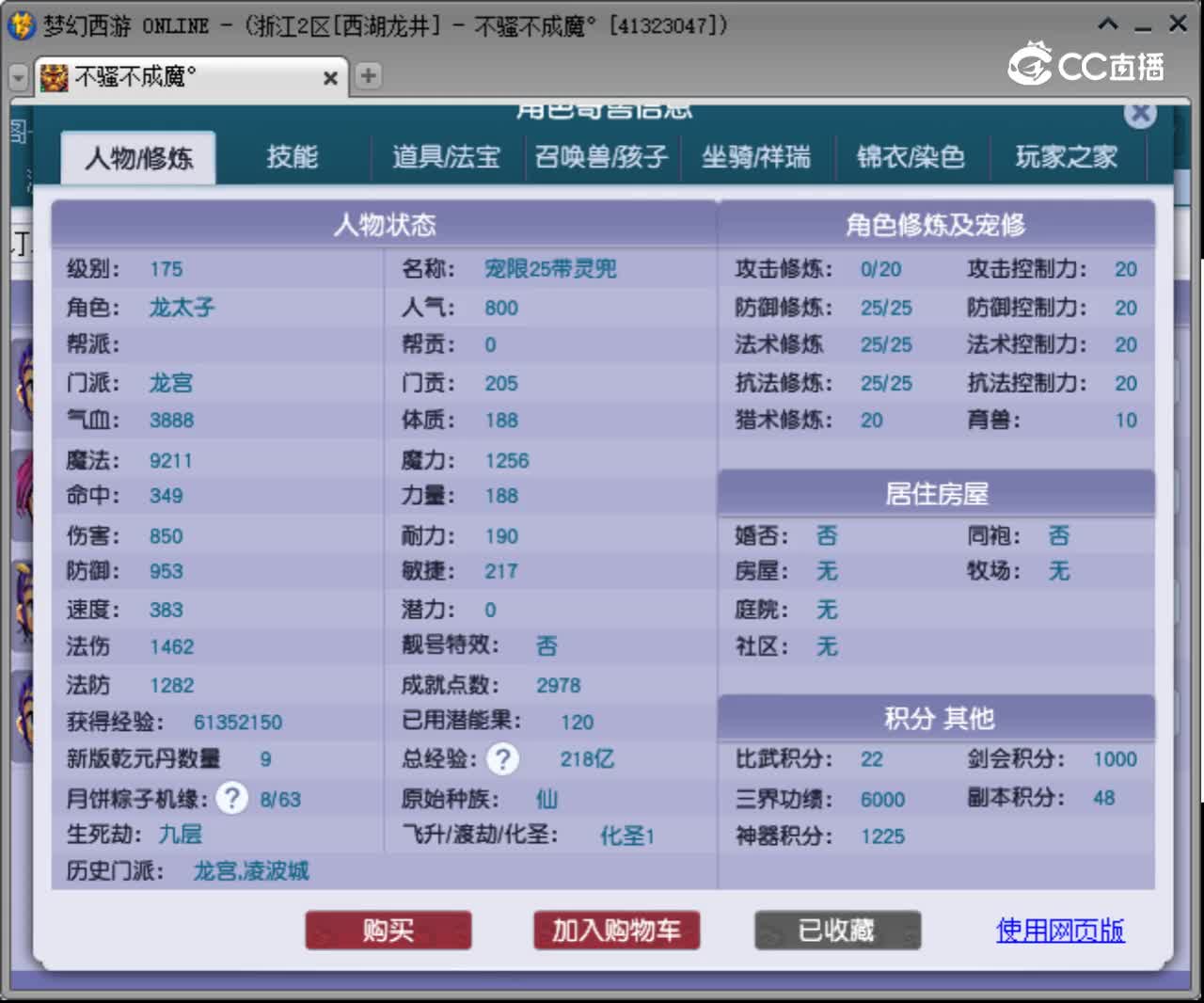Close the character sale info dialog
The image size is (1204, 1003).
[x=1140, y=114]
